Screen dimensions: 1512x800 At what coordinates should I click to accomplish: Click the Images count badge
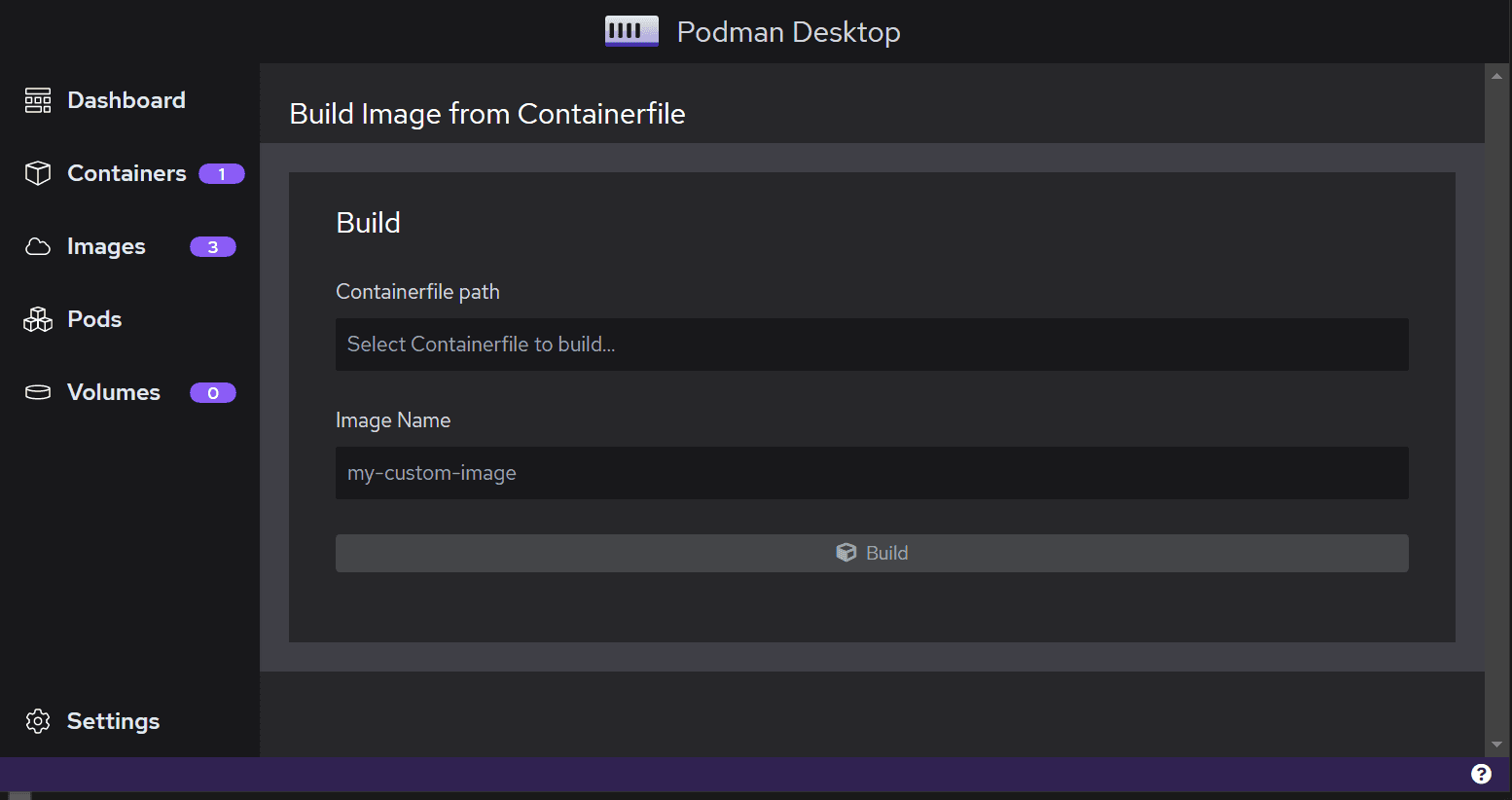click(213, 247)
